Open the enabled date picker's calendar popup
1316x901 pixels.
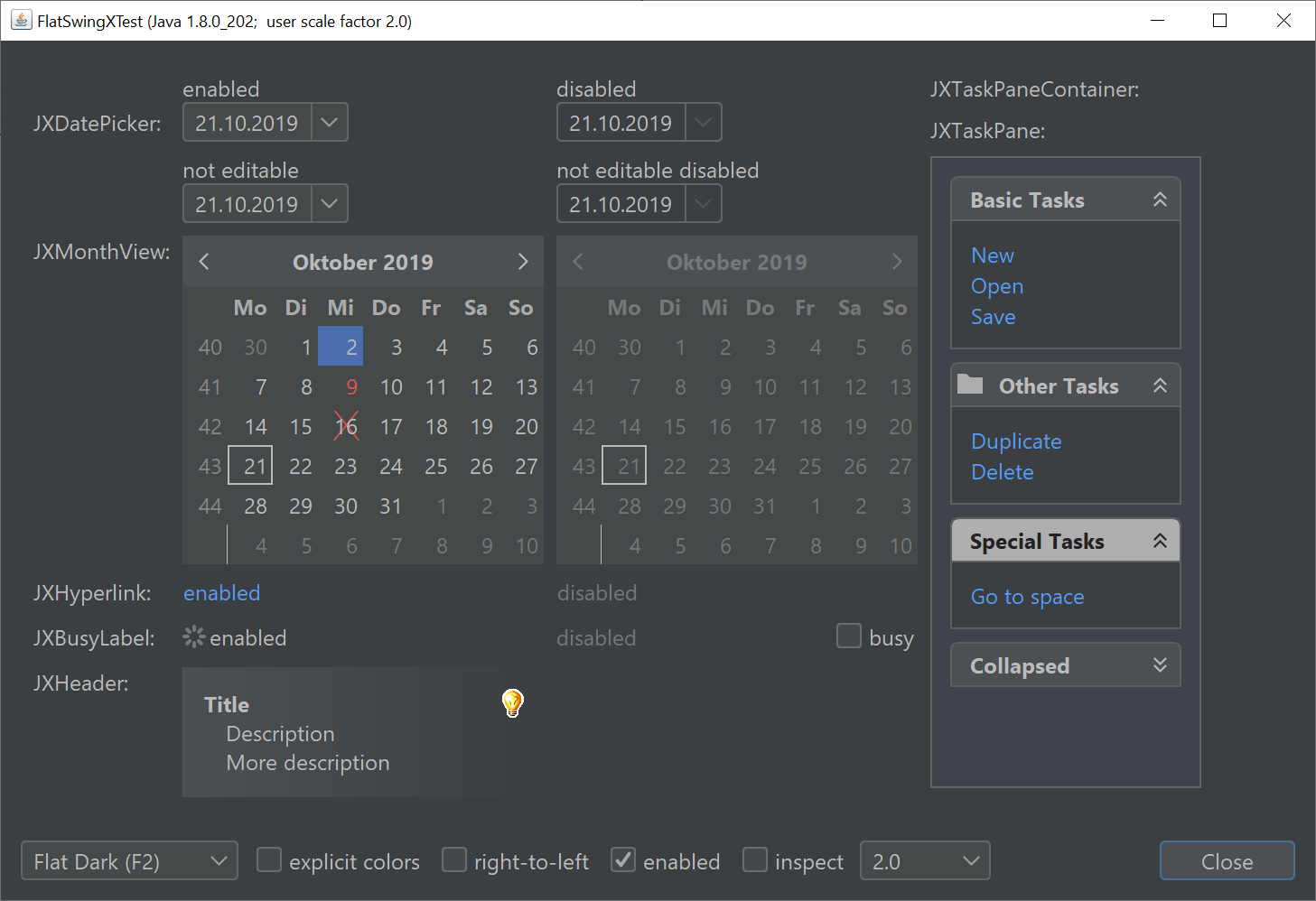tap(330, 123)
